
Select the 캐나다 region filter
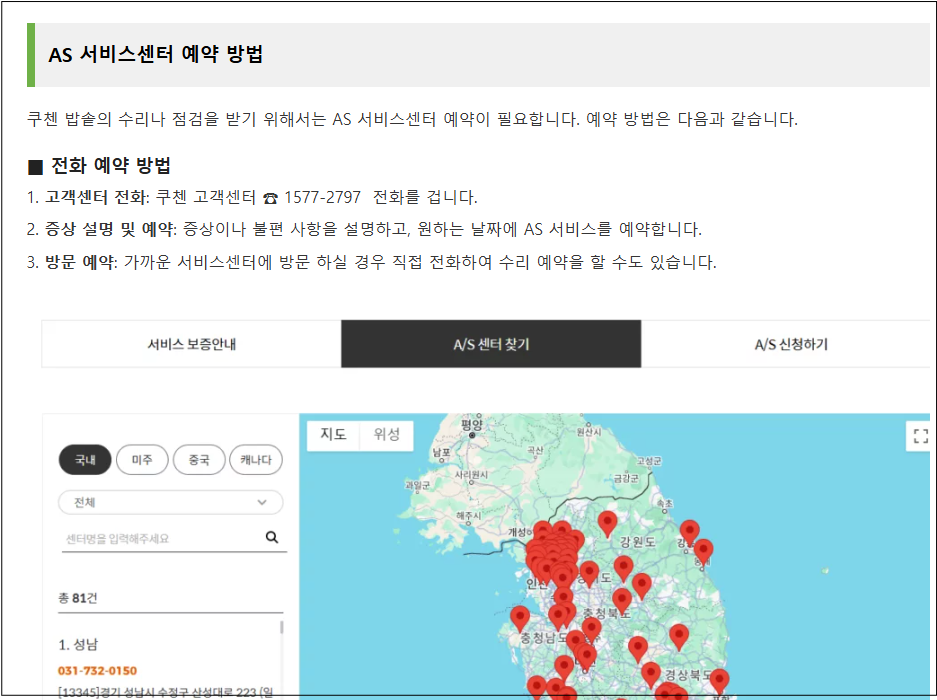256,460
